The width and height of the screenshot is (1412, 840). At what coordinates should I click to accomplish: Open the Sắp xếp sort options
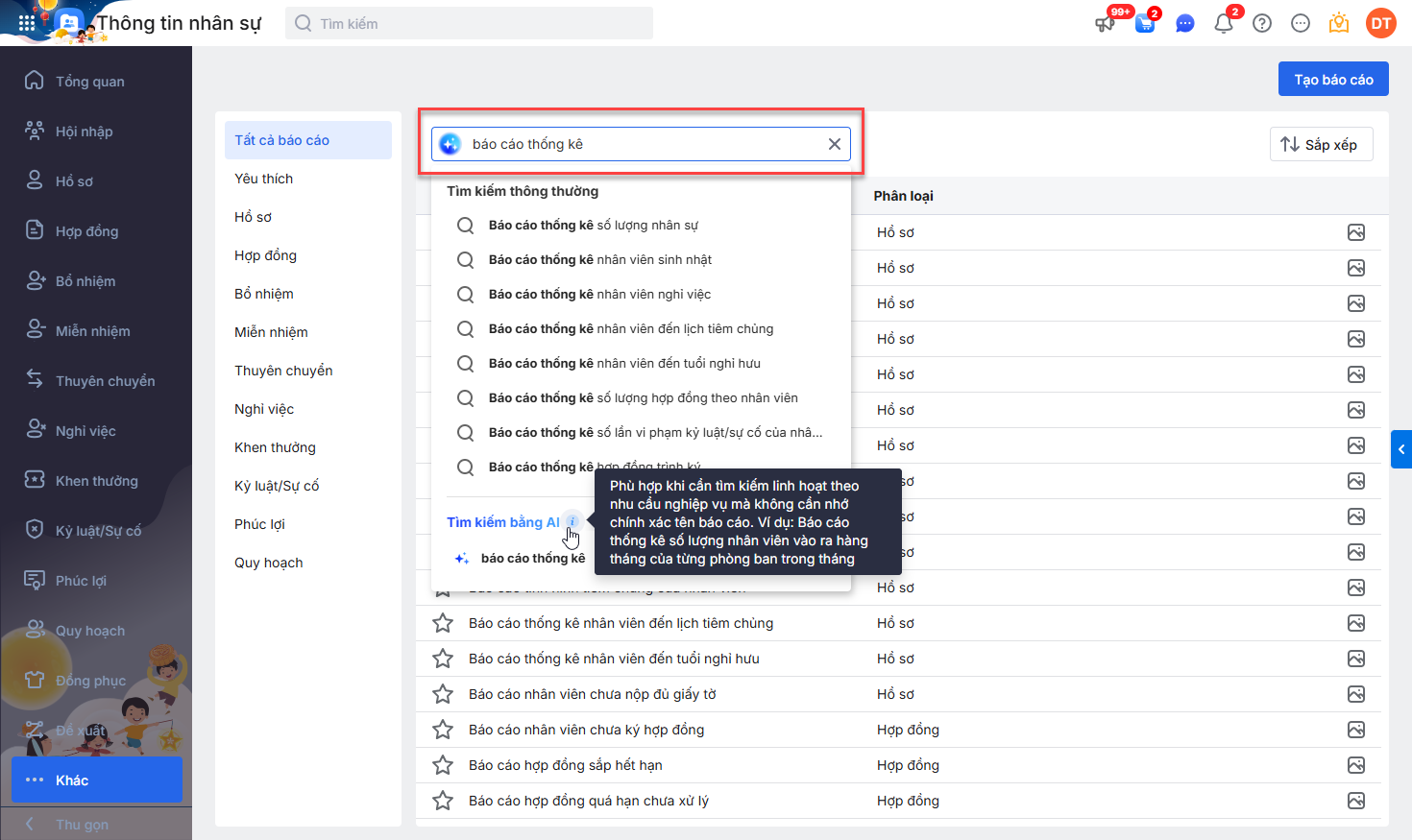click(x=1321, y=144)
